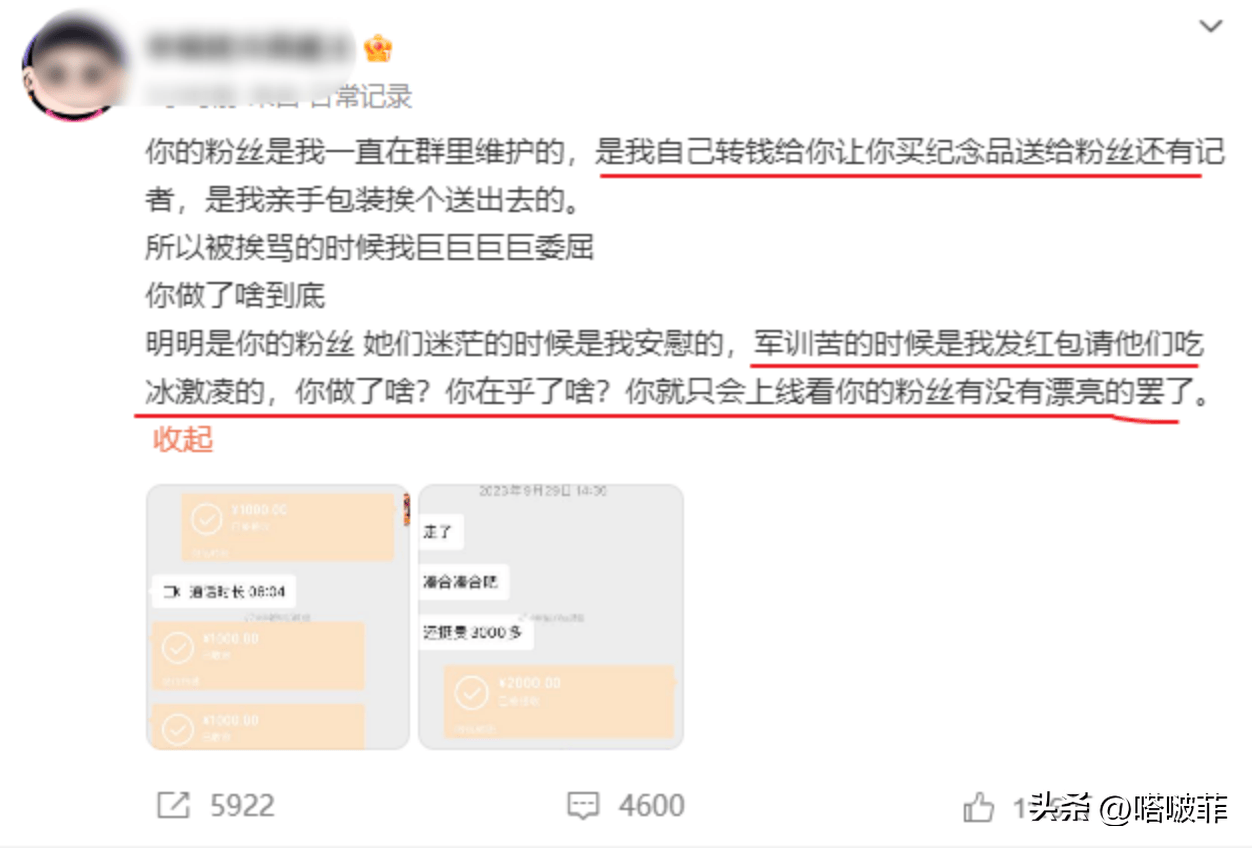
Task: Open the post options chevron menu
Action: click(x=1211, y=27)
